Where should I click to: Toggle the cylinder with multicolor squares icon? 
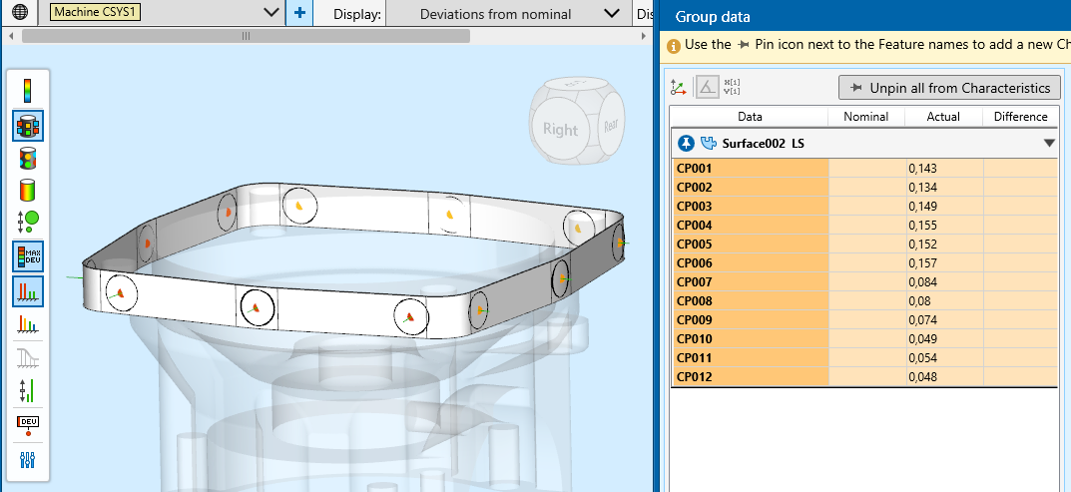(x=27, y=126)
